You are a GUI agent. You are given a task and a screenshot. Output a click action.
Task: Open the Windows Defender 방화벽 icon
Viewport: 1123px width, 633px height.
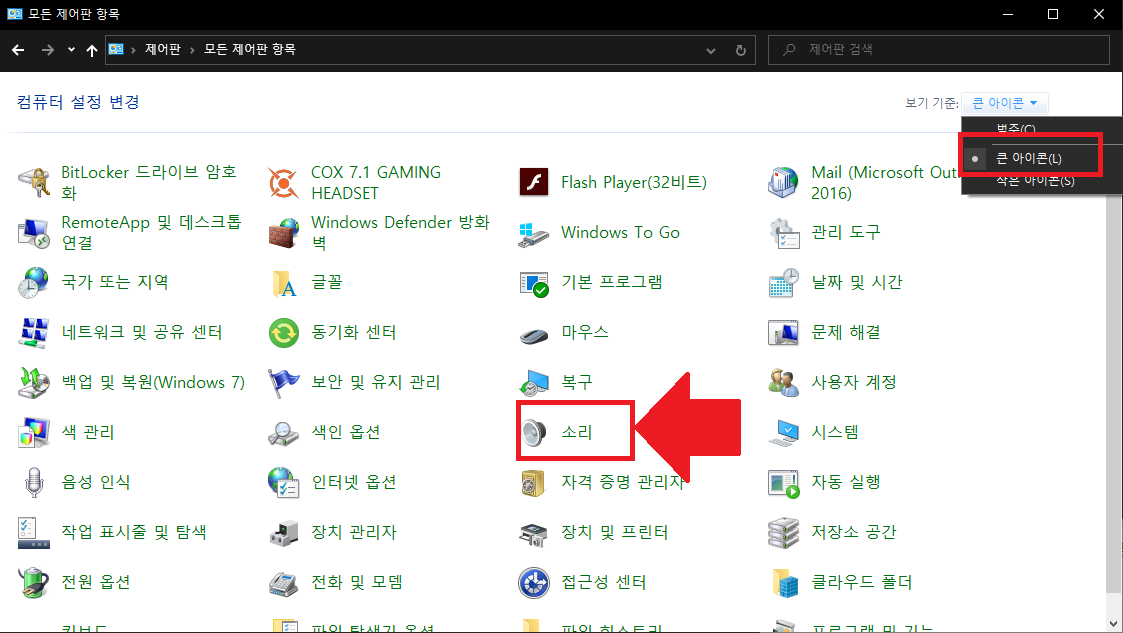[284, 233]
